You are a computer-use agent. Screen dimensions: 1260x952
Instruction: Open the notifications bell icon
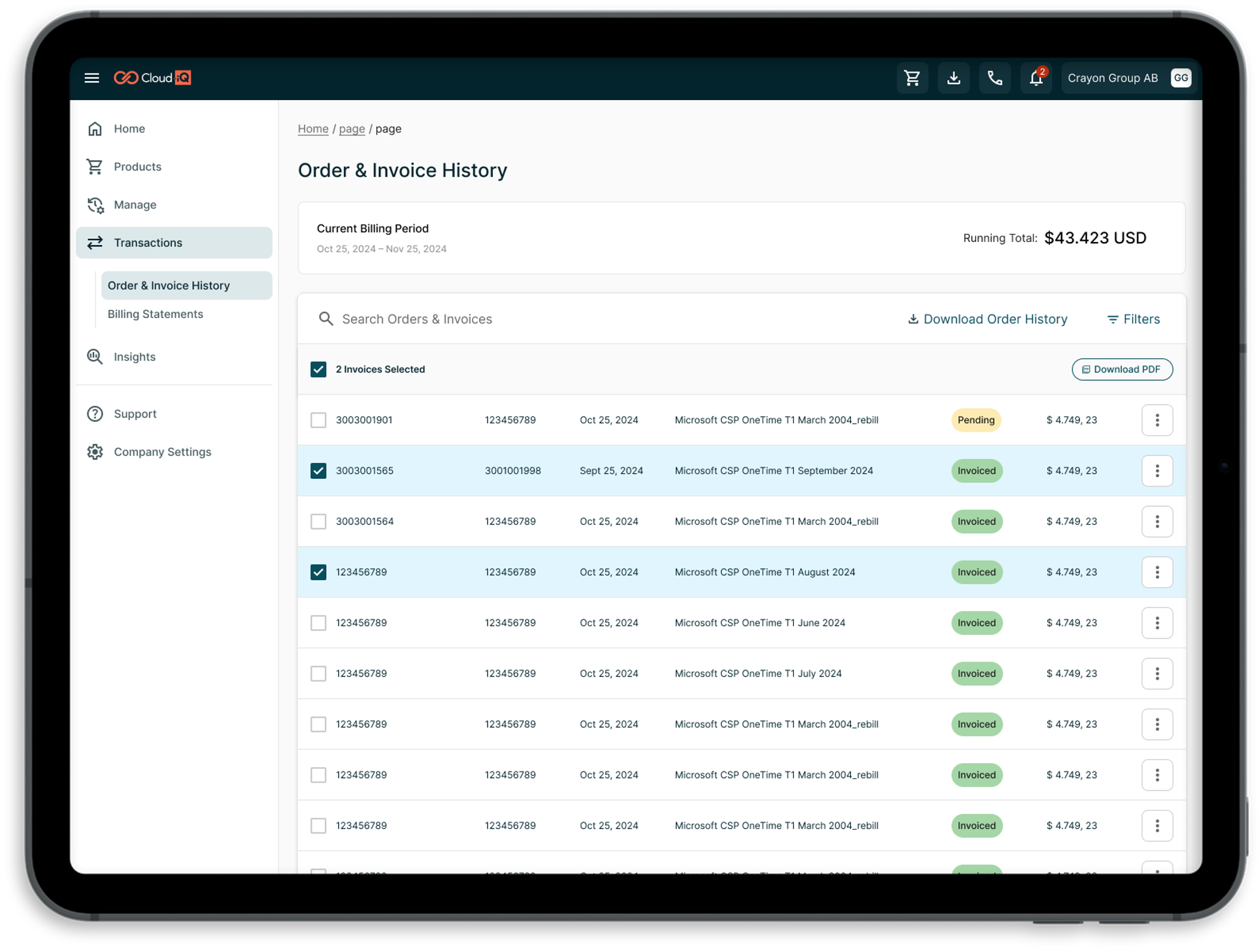click(1036, 78)
